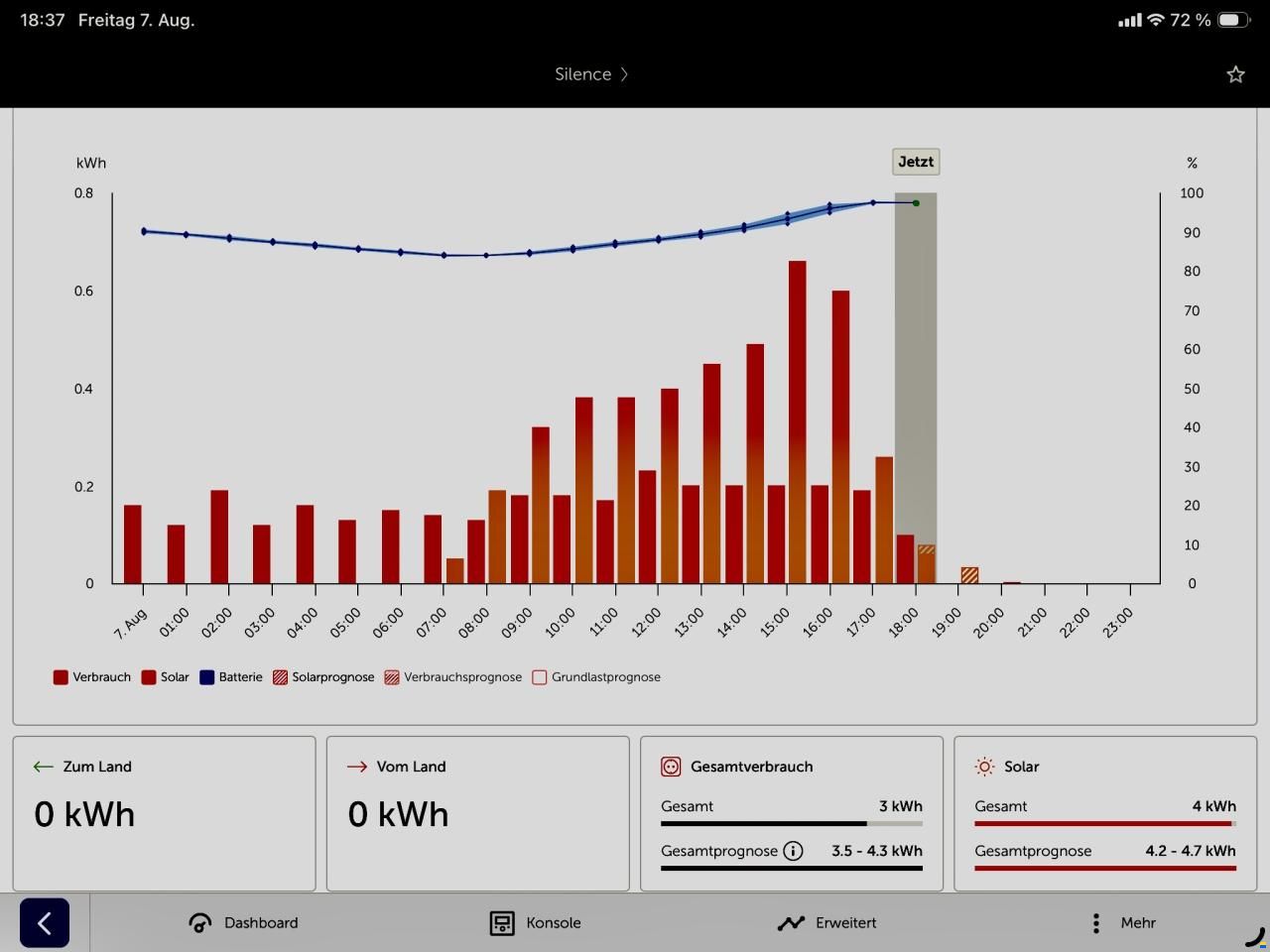Tap the Gesamtprognose info icon
The height and width of the screenshot is (952, 1270).
(x=793, y=851)
